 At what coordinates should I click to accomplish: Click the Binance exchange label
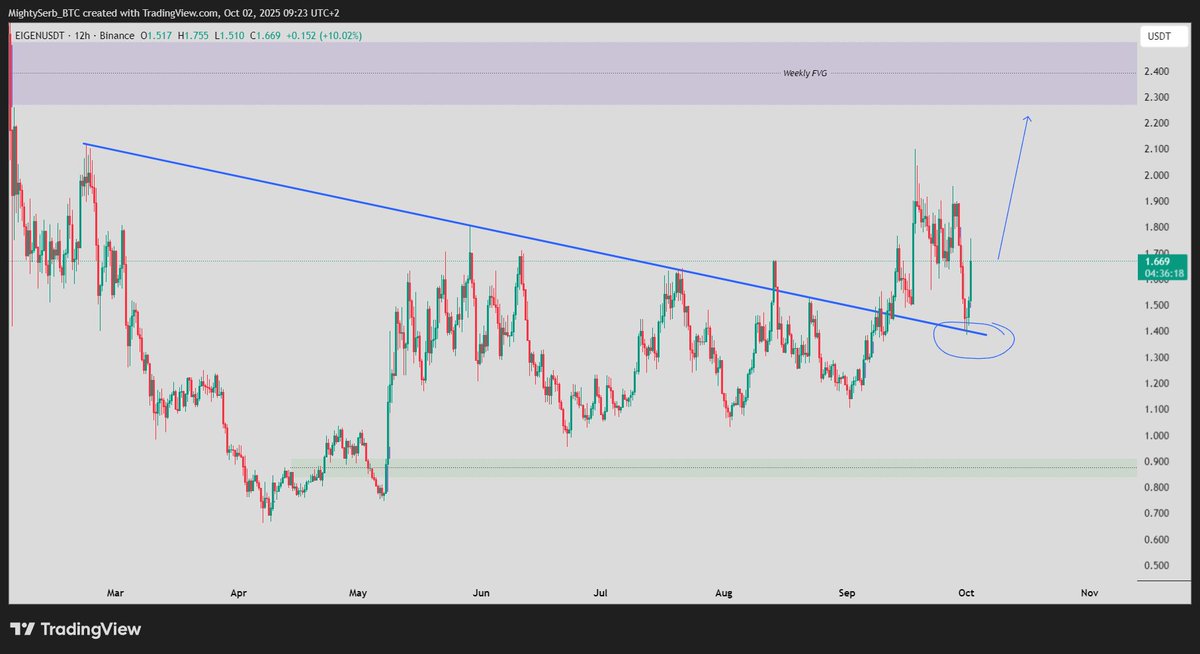click(x=120, y=34)
